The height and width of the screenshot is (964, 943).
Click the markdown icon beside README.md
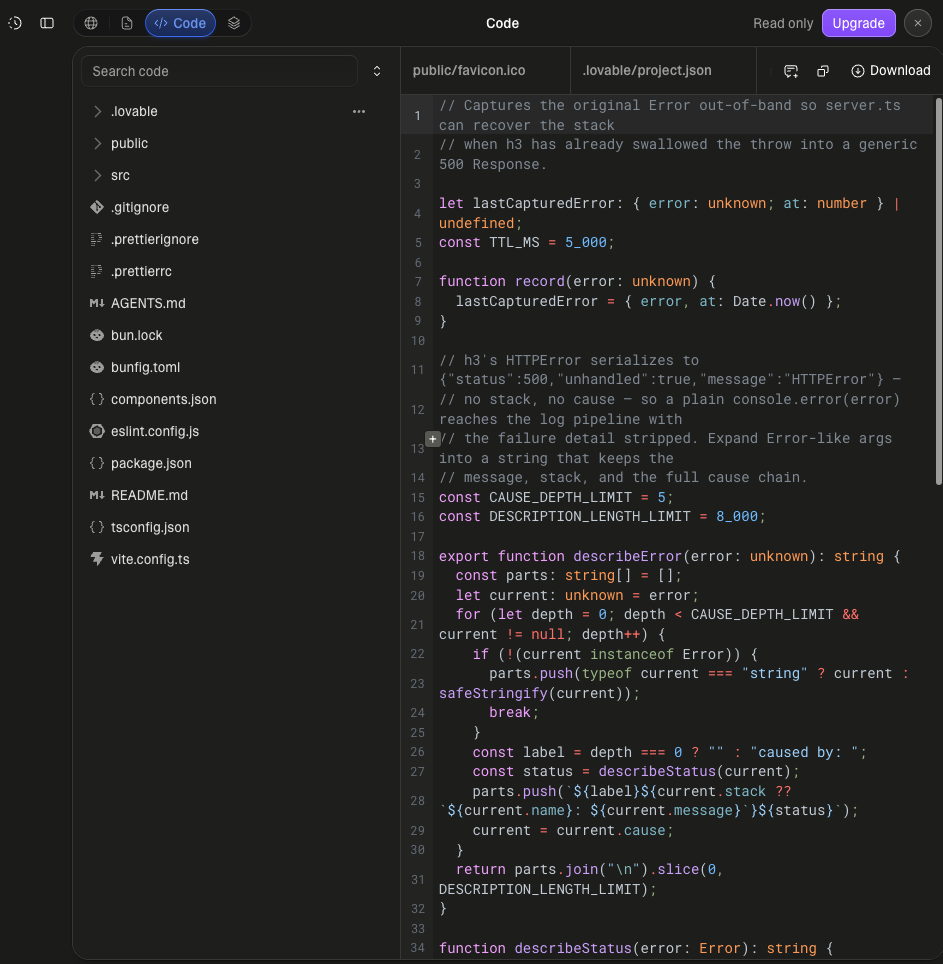97,495
